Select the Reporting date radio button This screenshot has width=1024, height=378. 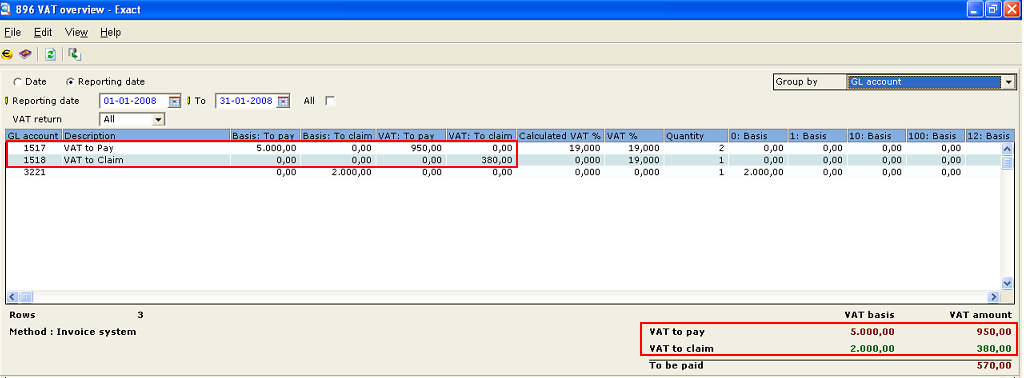tap(70, 82)
